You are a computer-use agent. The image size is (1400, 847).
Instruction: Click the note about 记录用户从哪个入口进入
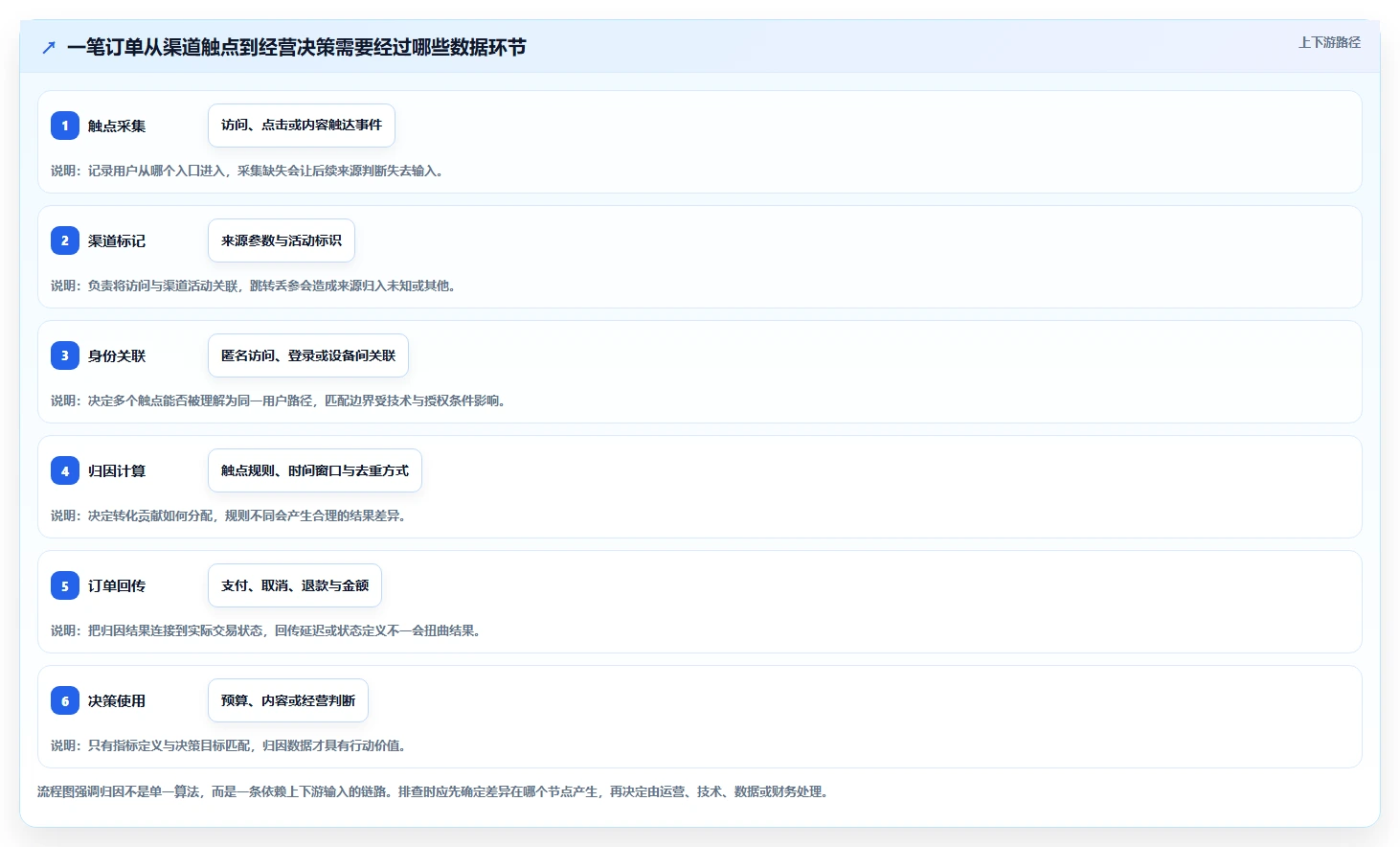click(x=247, y=171)
